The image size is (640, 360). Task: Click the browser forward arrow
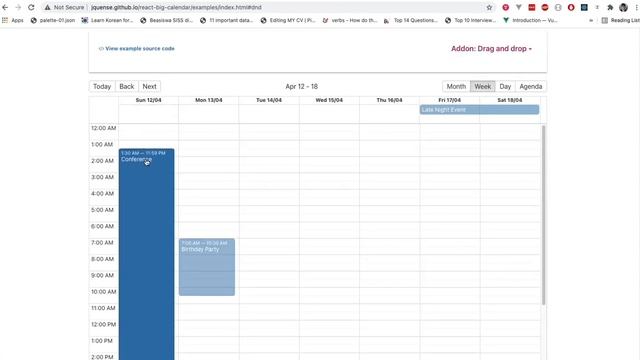pos(18,7)
